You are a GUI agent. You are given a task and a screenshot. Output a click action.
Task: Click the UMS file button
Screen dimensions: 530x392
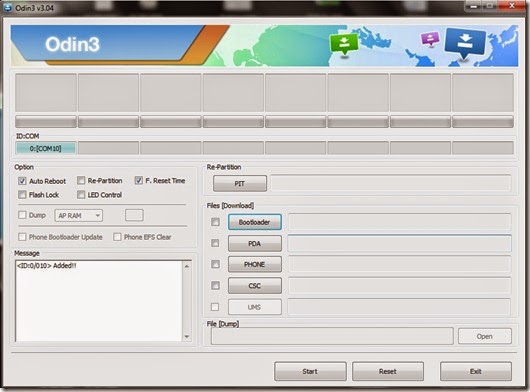255,307
